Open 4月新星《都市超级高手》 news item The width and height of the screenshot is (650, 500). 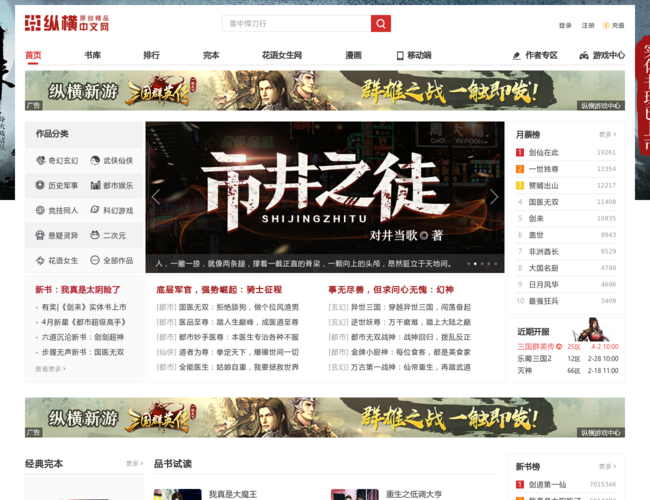(83, 322)
